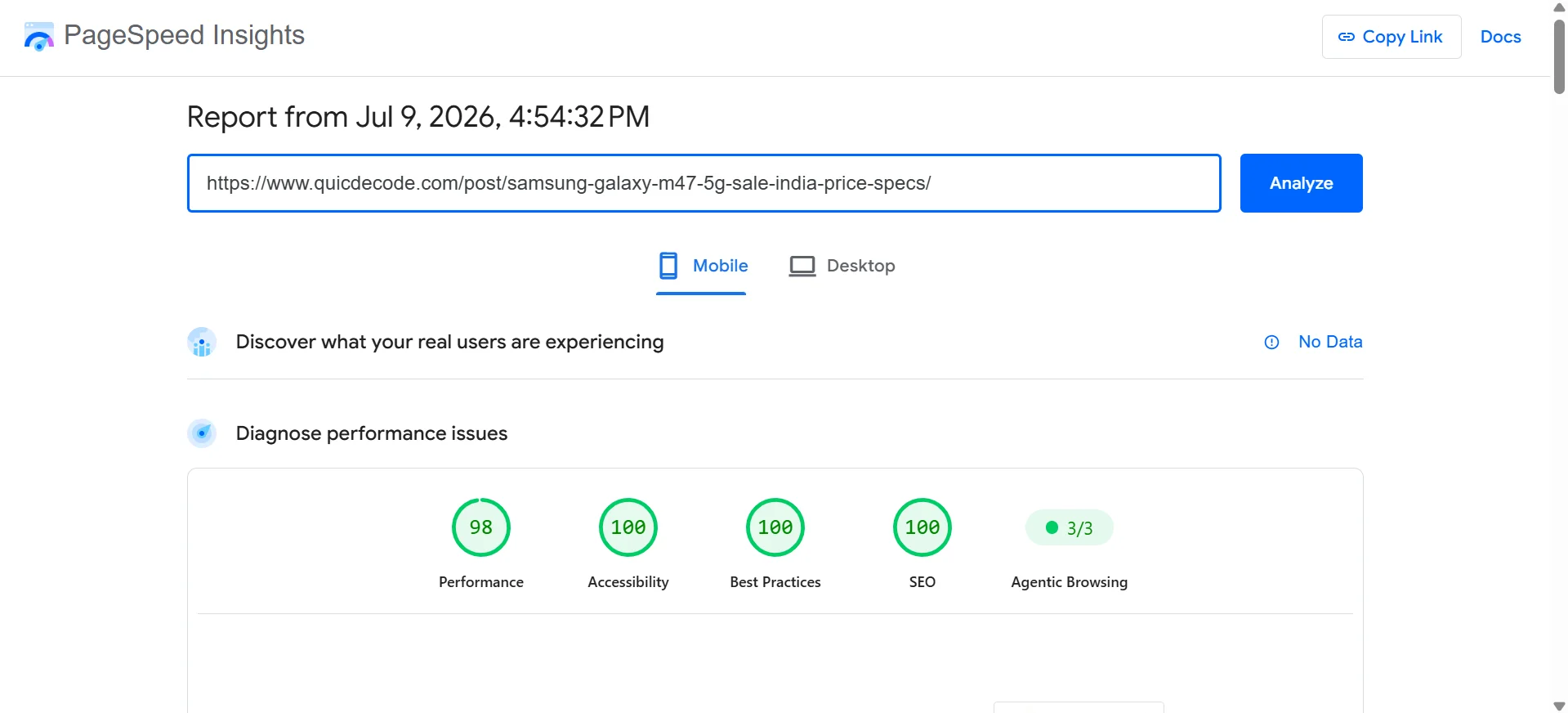This screenshot has height=713, width=1568.
Task: Copy the report link with Copy Link
Action: 1391,37
